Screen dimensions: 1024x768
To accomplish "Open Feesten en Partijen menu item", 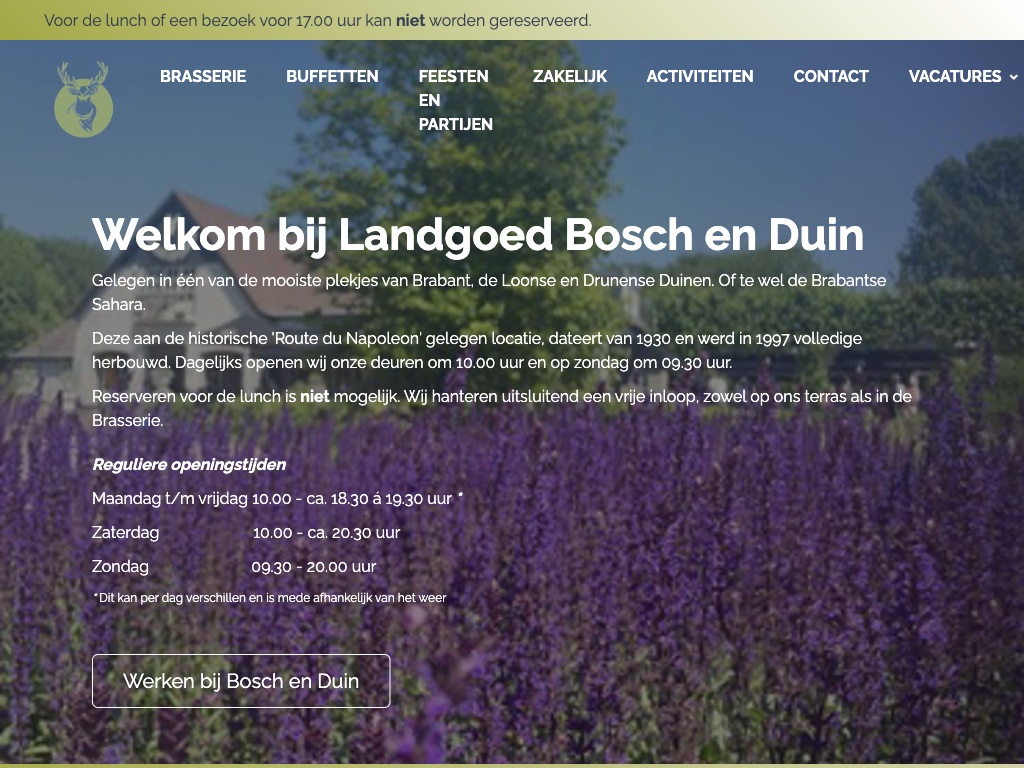I will pos(456,100).
